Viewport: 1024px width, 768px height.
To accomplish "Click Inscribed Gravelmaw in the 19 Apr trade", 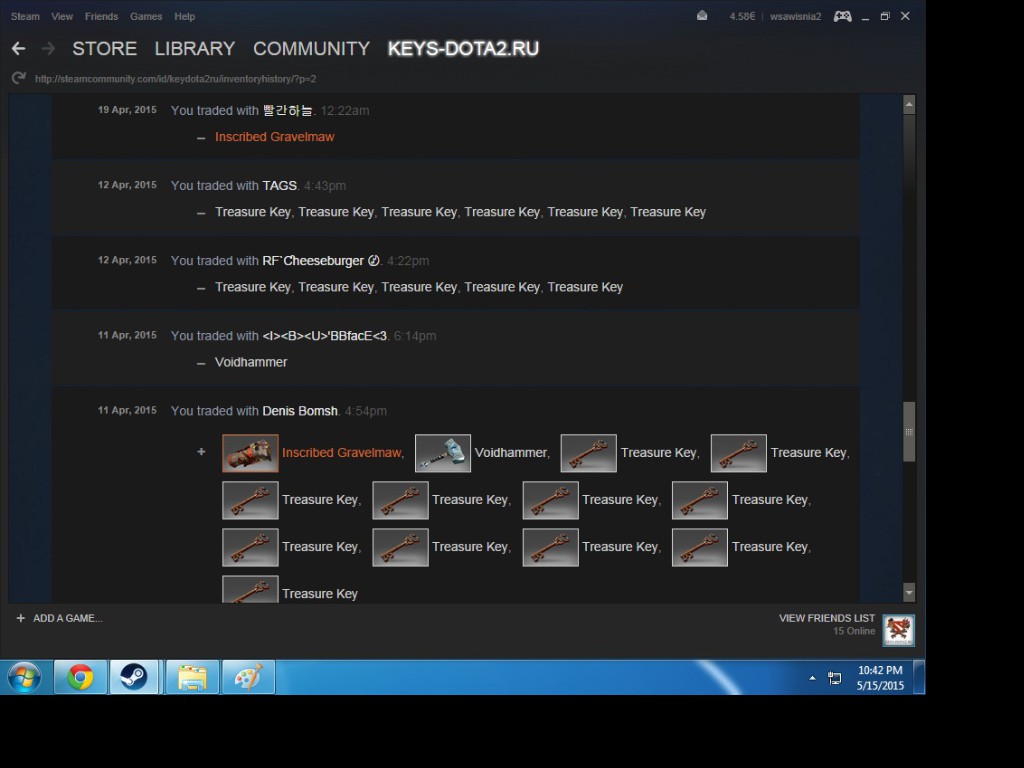I will click(x=274, y=136).
